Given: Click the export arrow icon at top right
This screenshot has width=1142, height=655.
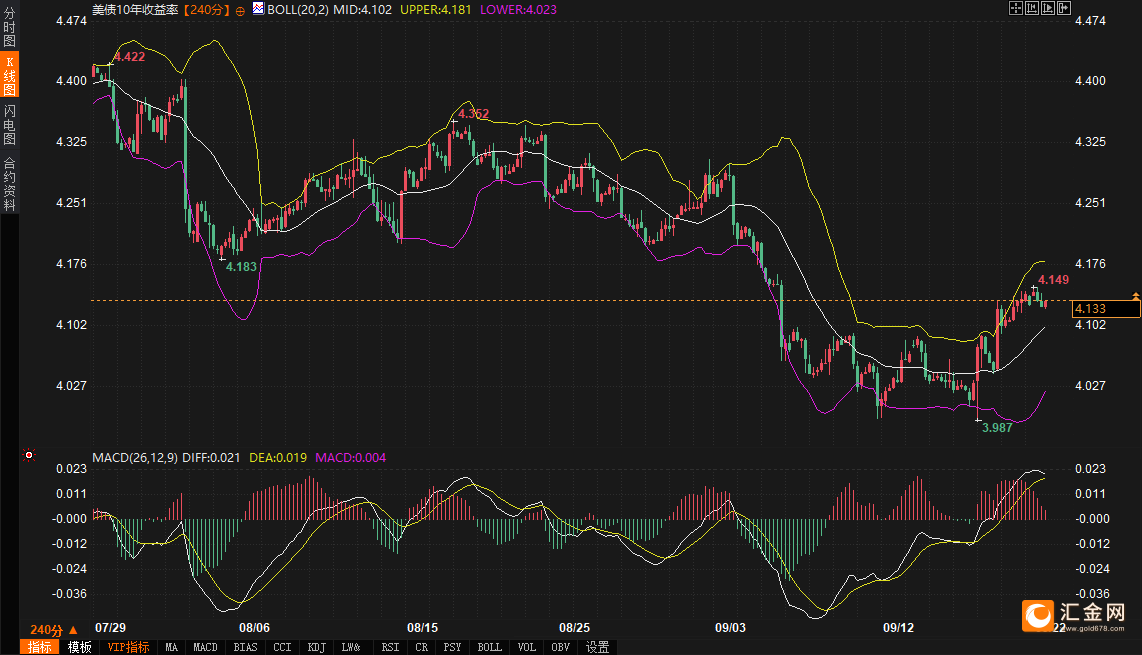Looking at the screenshot, I should 1063,8.
